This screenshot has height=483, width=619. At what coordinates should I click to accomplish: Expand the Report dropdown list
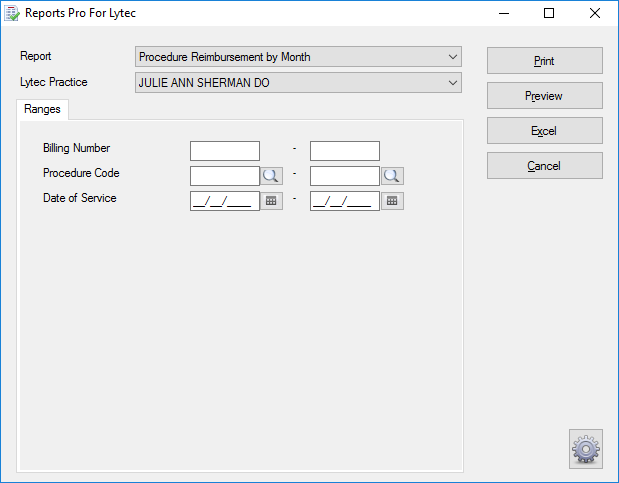(453, 57)
